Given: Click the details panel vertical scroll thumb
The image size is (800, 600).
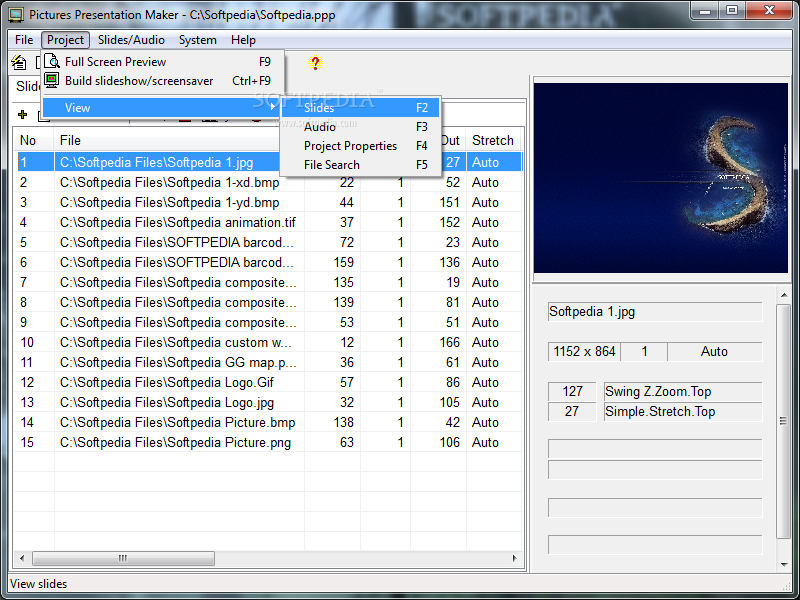Looking at the screenshot, I should tap(784, 421).
